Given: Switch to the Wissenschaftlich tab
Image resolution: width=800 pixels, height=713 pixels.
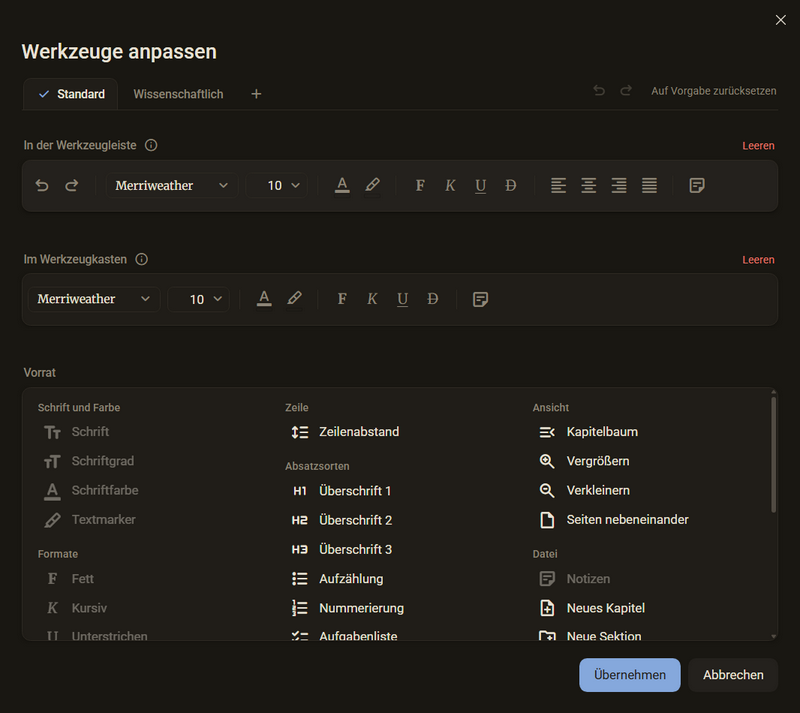Looking at the screenshot, I should click(x=178, y=94).
